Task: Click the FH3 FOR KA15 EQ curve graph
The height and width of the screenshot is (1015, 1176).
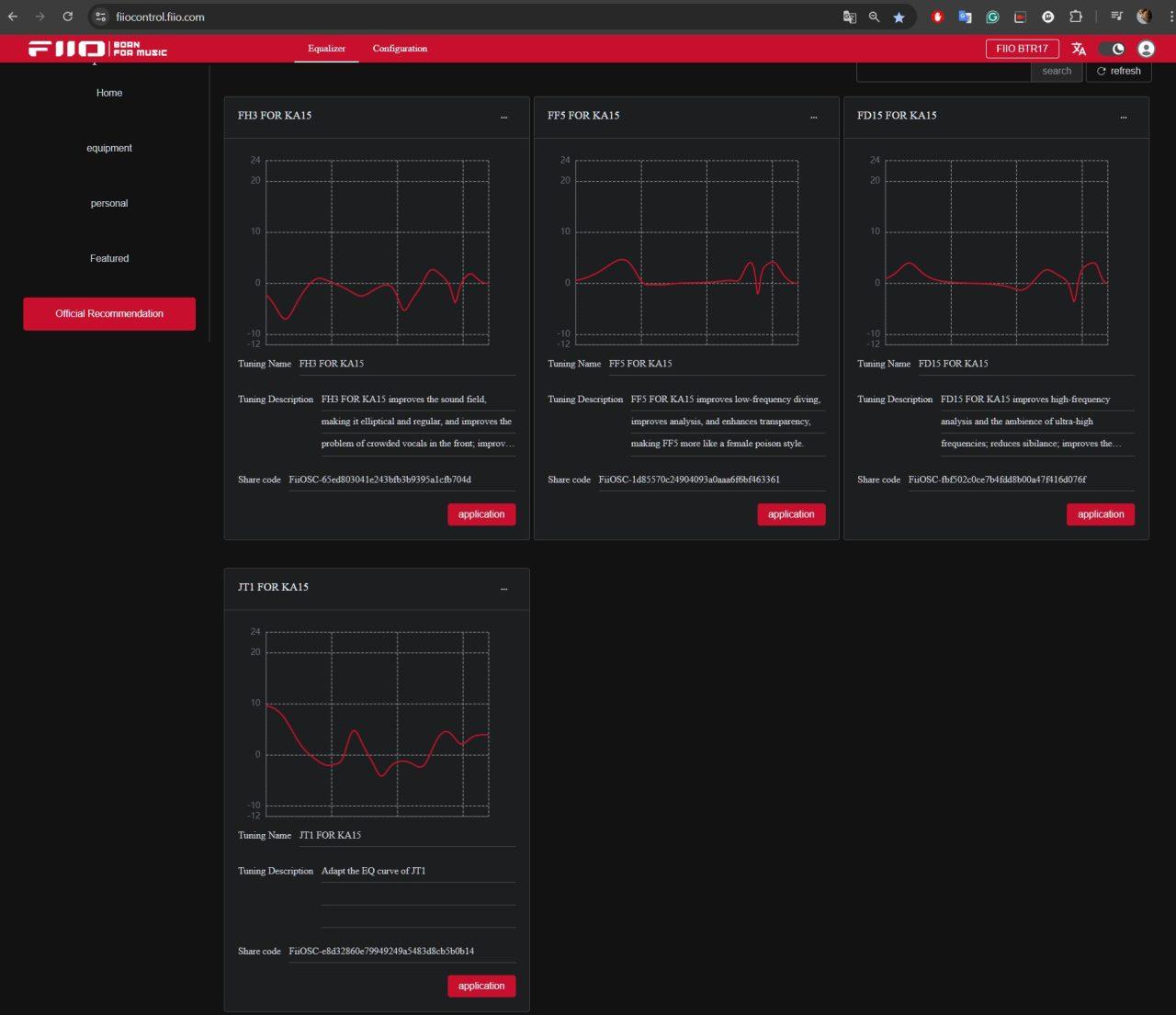Action: 377,253
